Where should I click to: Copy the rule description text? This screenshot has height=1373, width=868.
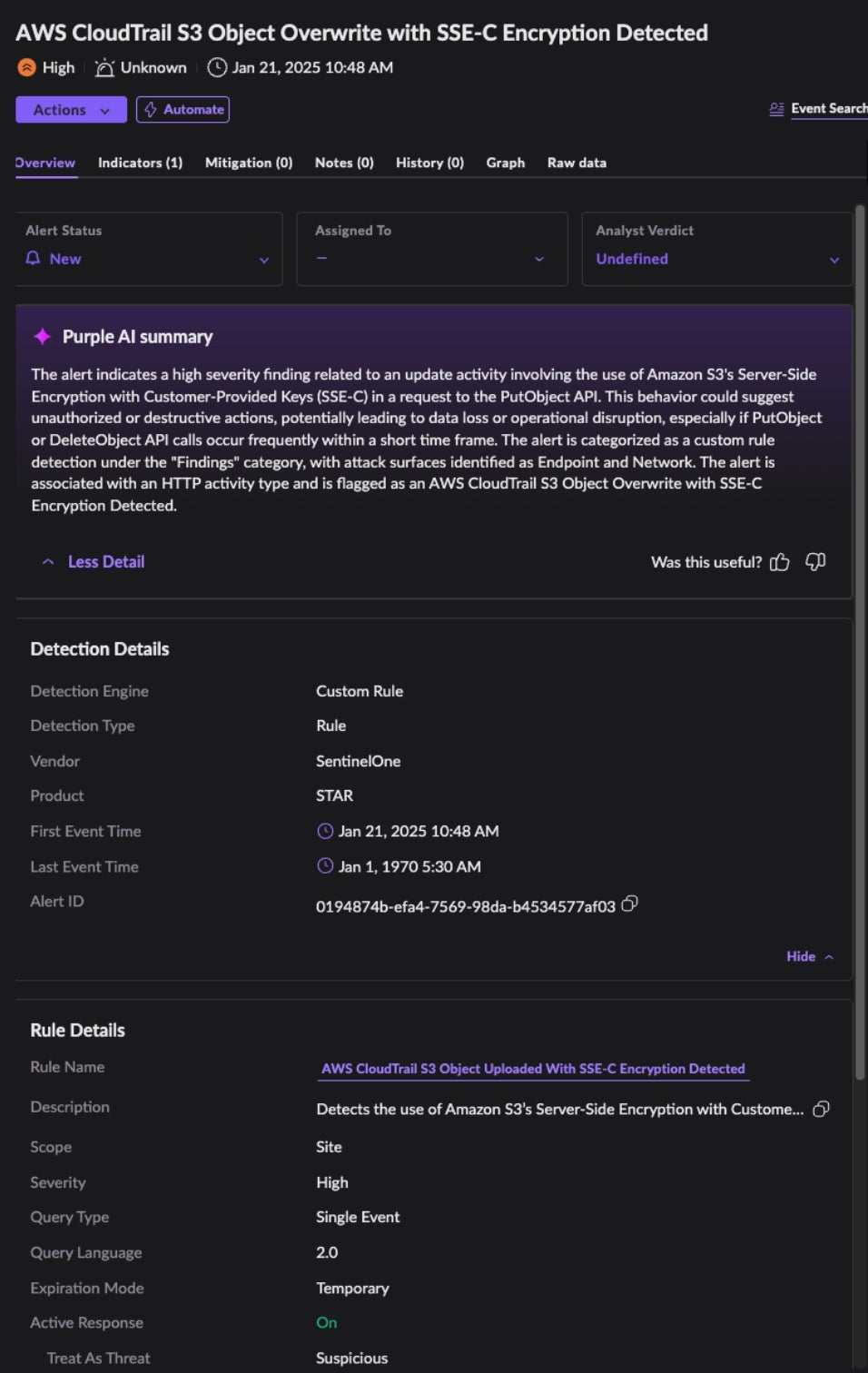coord(821,1109)
